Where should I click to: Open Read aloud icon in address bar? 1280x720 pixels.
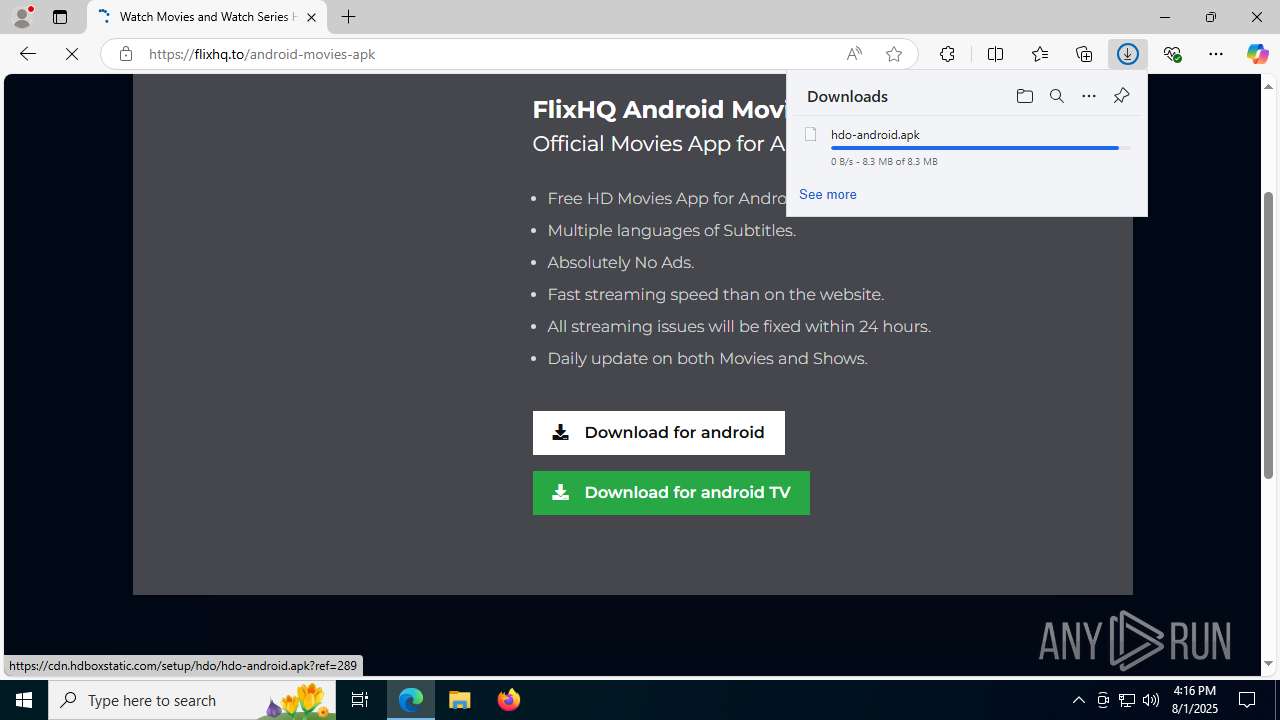click(854, 54)
